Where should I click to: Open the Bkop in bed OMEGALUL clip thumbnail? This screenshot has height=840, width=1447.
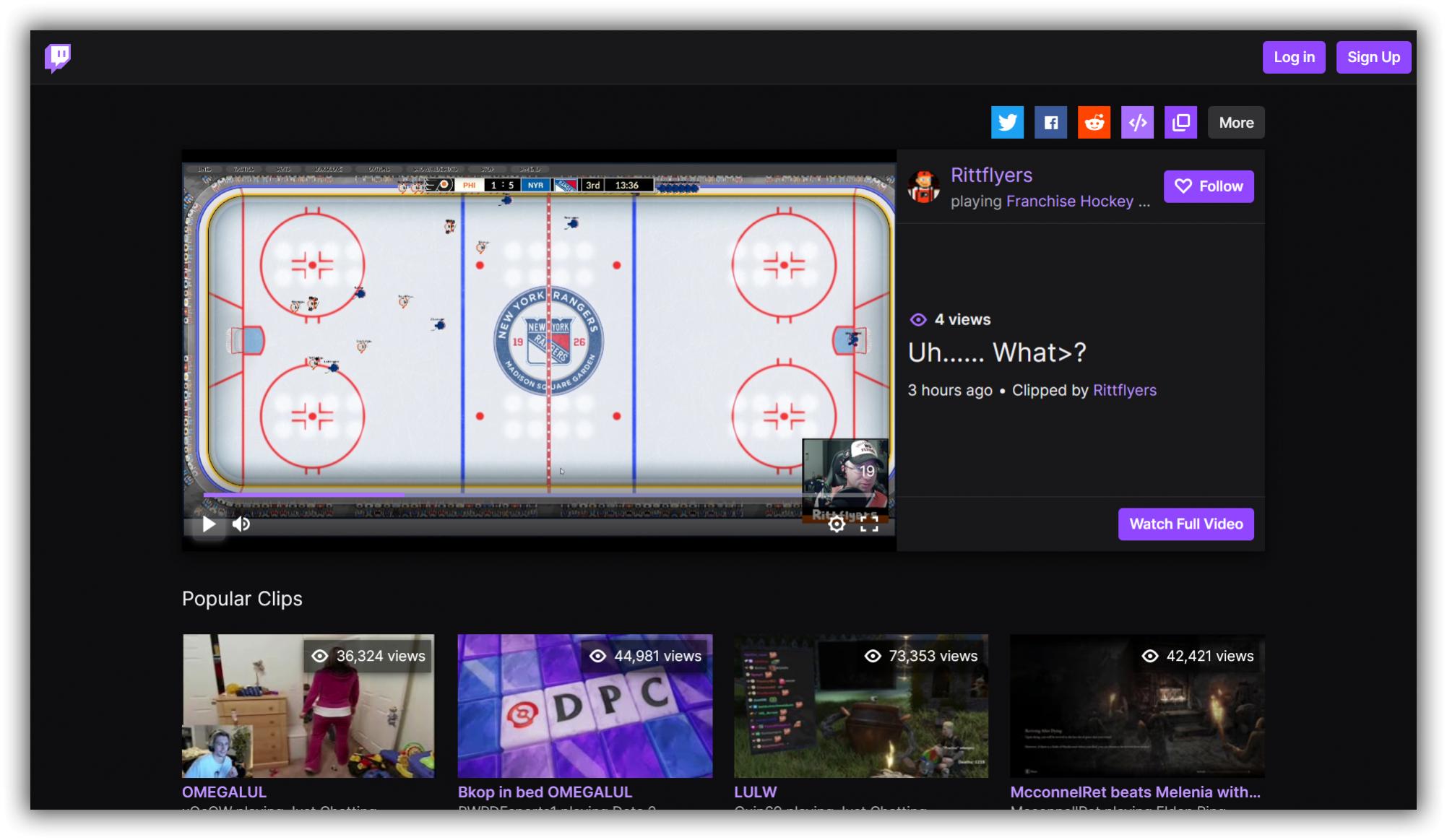coord(584,706)
